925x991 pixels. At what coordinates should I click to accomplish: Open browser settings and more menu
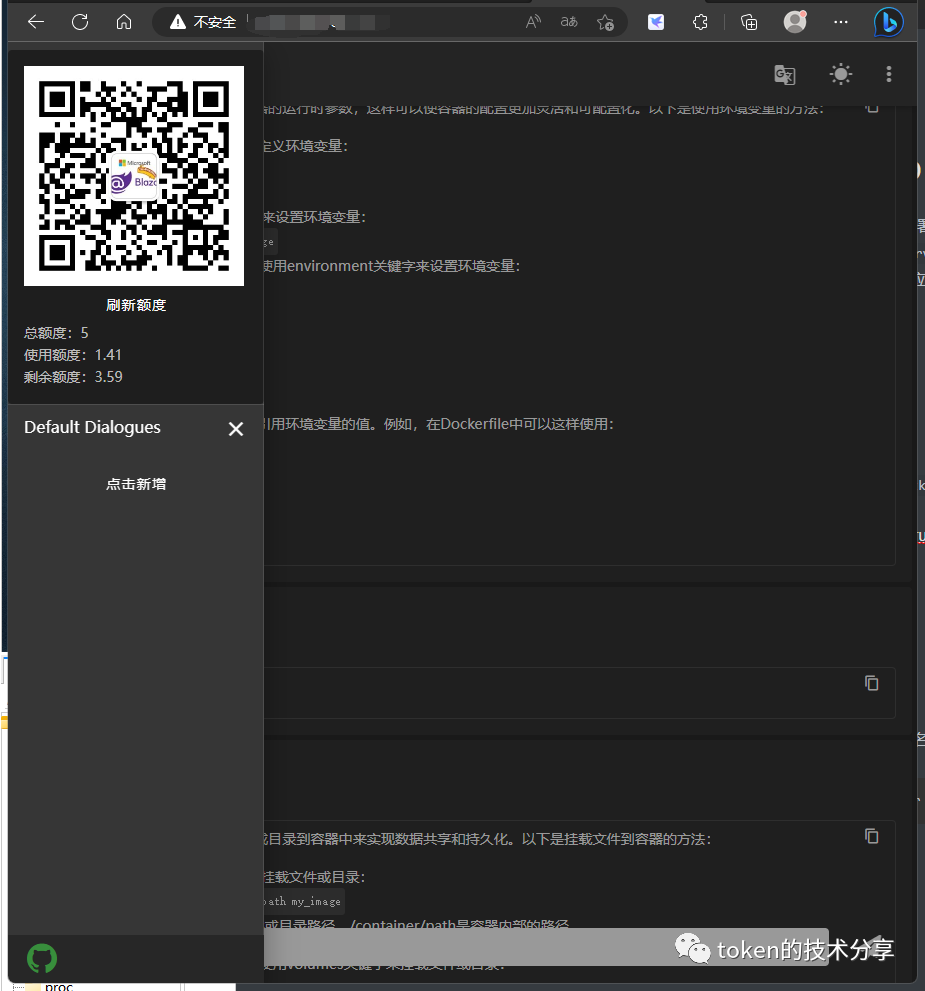pyautogui.click(x=840, y=22)
